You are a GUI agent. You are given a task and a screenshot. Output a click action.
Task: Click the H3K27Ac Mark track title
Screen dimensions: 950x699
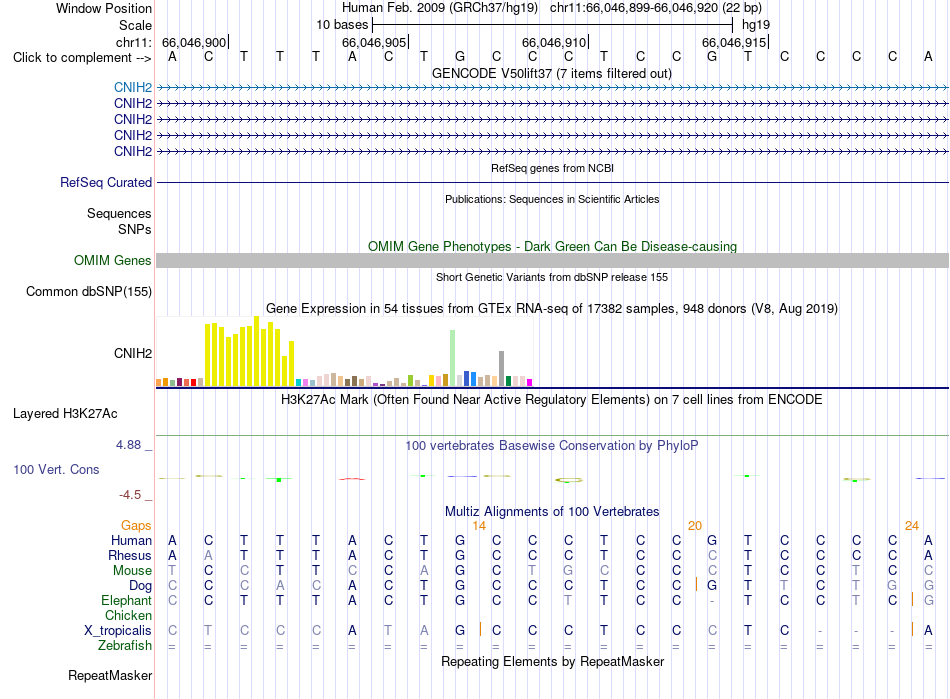pyautogui.click(x=552, y=400)
